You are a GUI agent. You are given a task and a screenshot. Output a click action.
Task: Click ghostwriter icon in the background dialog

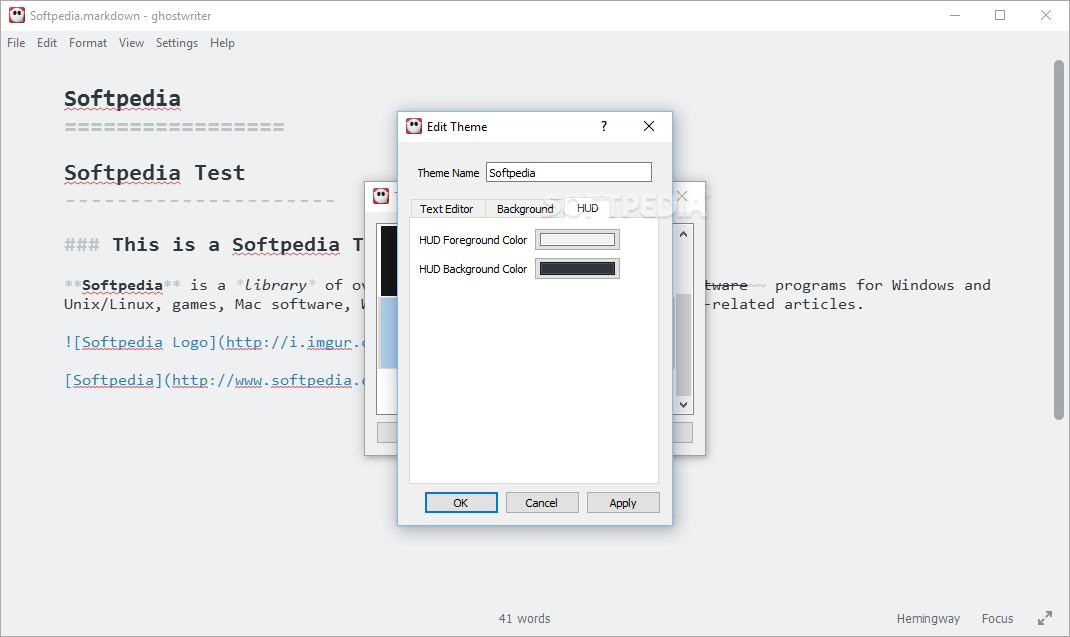[x=381, y=196]
